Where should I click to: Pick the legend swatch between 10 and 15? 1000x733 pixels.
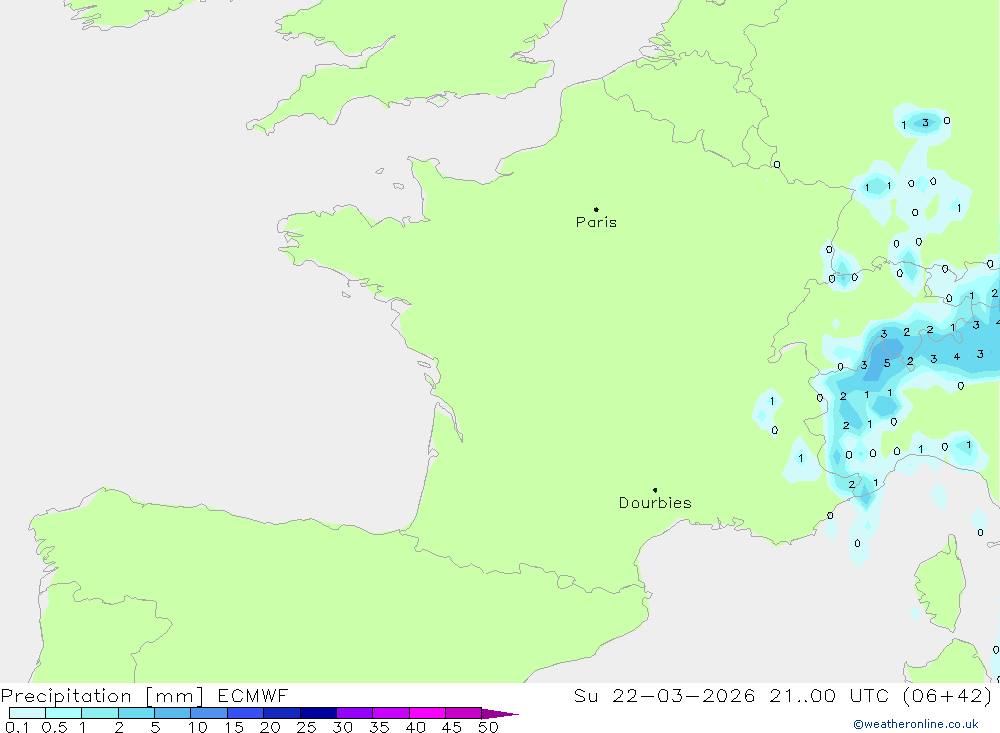209,713
